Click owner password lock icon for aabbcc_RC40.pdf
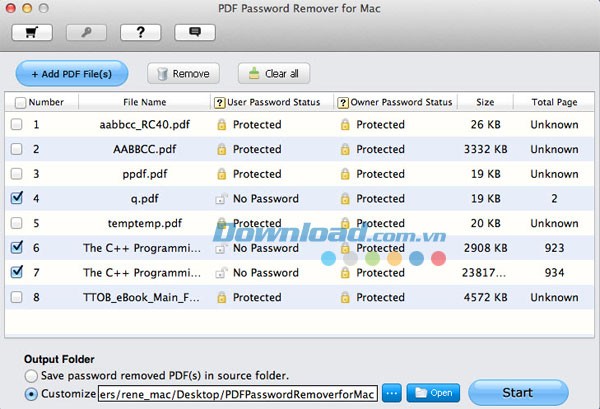This screenshot has height=409, width=600. click(x=345, y=124)
